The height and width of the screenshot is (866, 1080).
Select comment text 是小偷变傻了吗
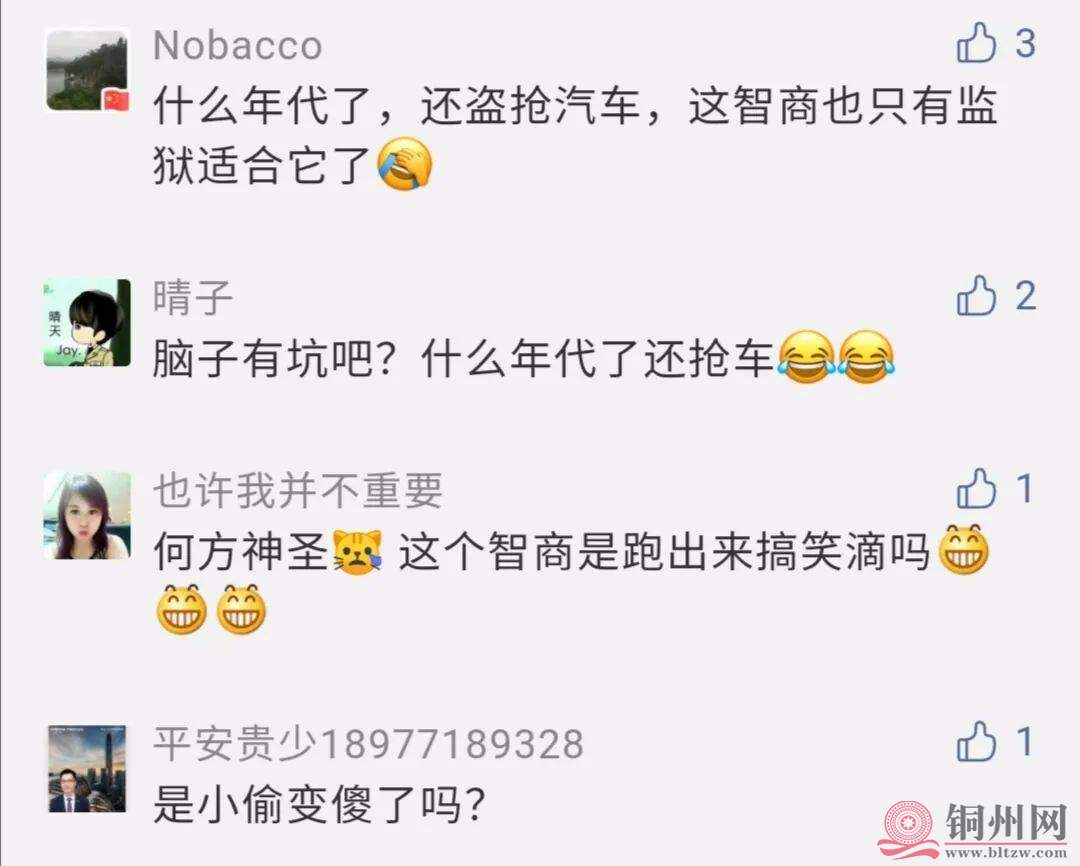(x=320, y=804)
